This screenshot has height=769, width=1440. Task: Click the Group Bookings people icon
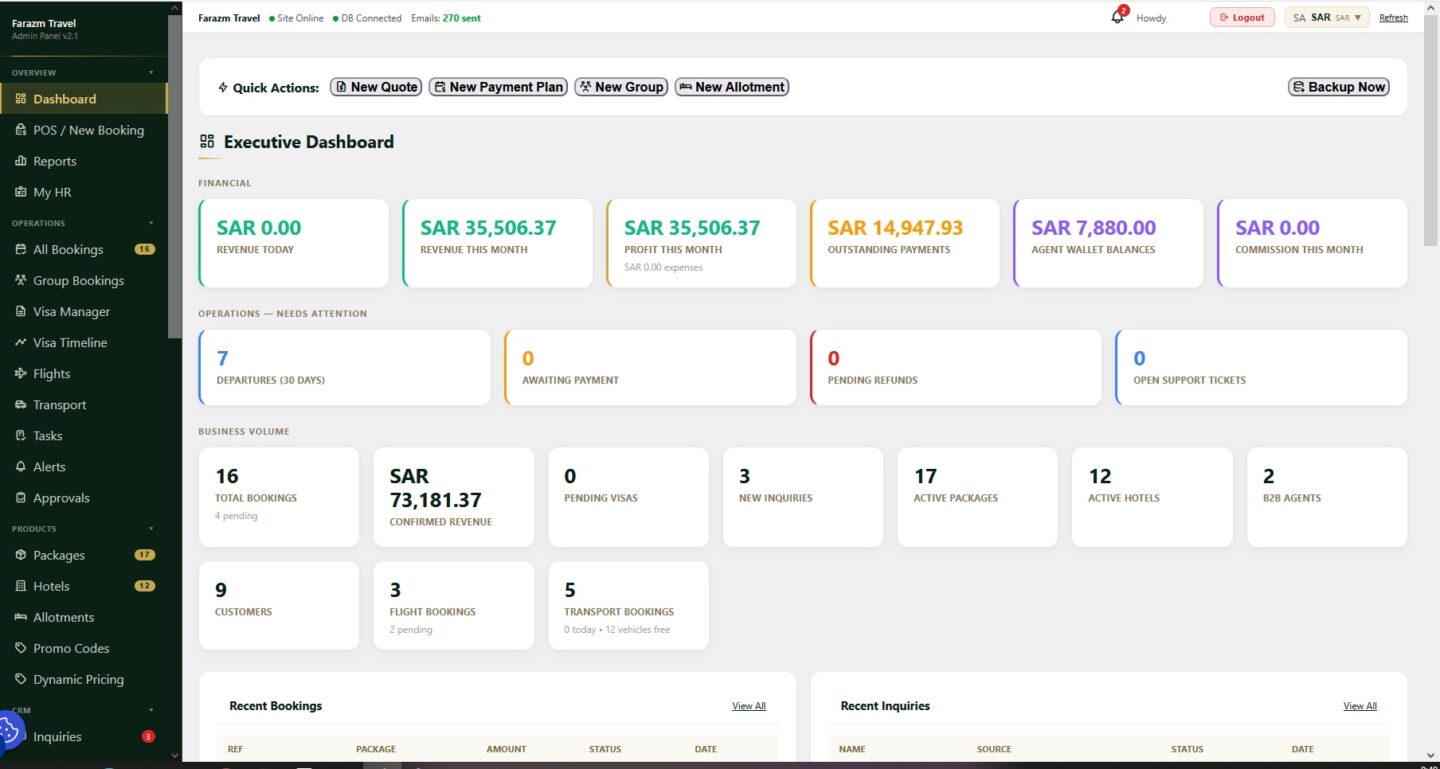pyautogui.click(x=21, y=281)
